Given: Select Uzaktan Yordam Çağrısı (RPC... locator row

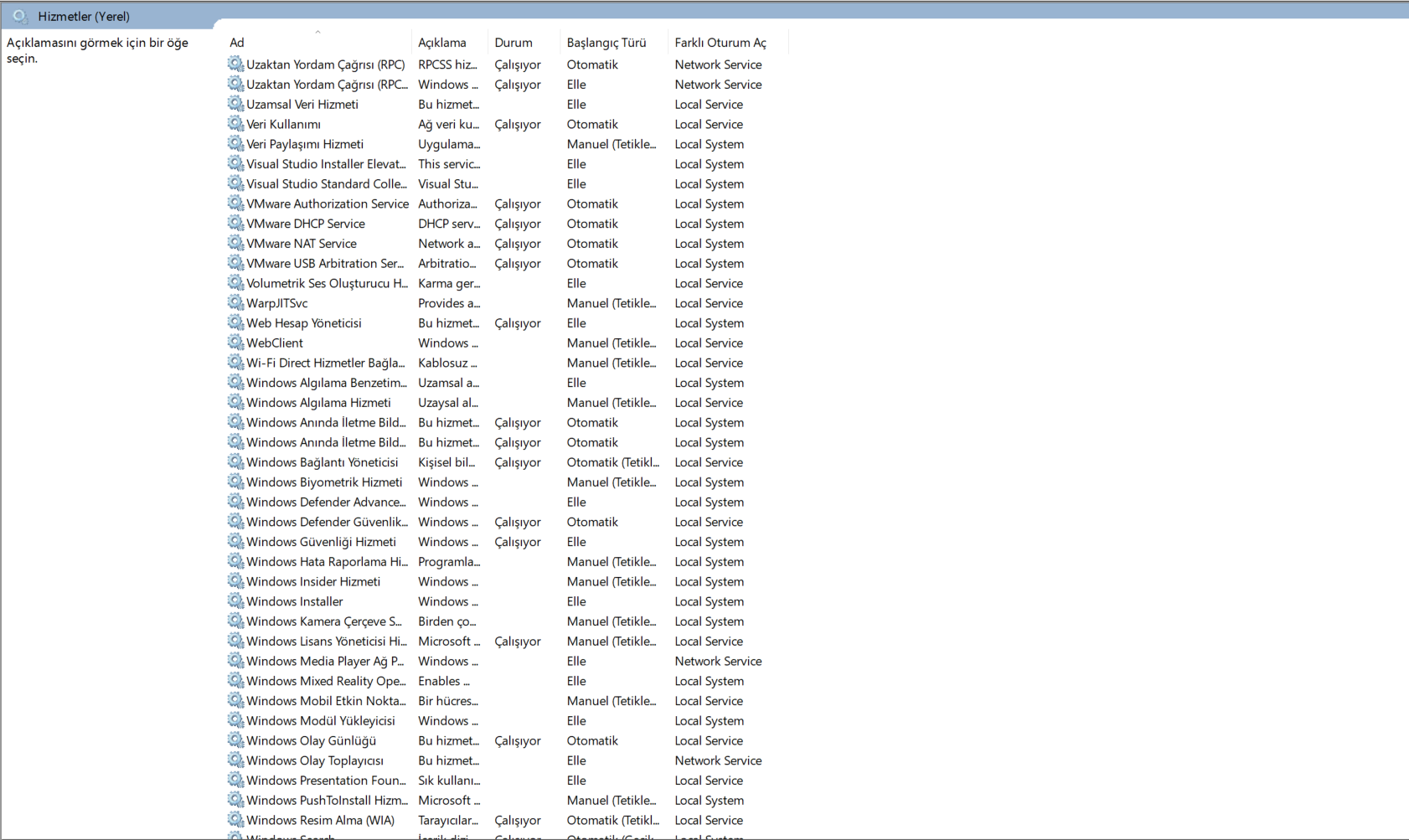Looking at the screenshot, I should (327, 85).
